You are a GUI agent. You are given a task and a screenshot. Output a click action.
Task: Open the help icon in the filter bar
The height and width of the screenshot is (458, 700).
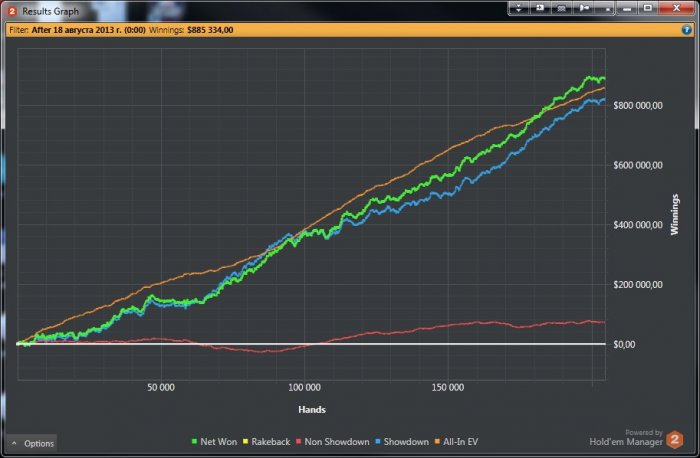(x=687, y=30)
